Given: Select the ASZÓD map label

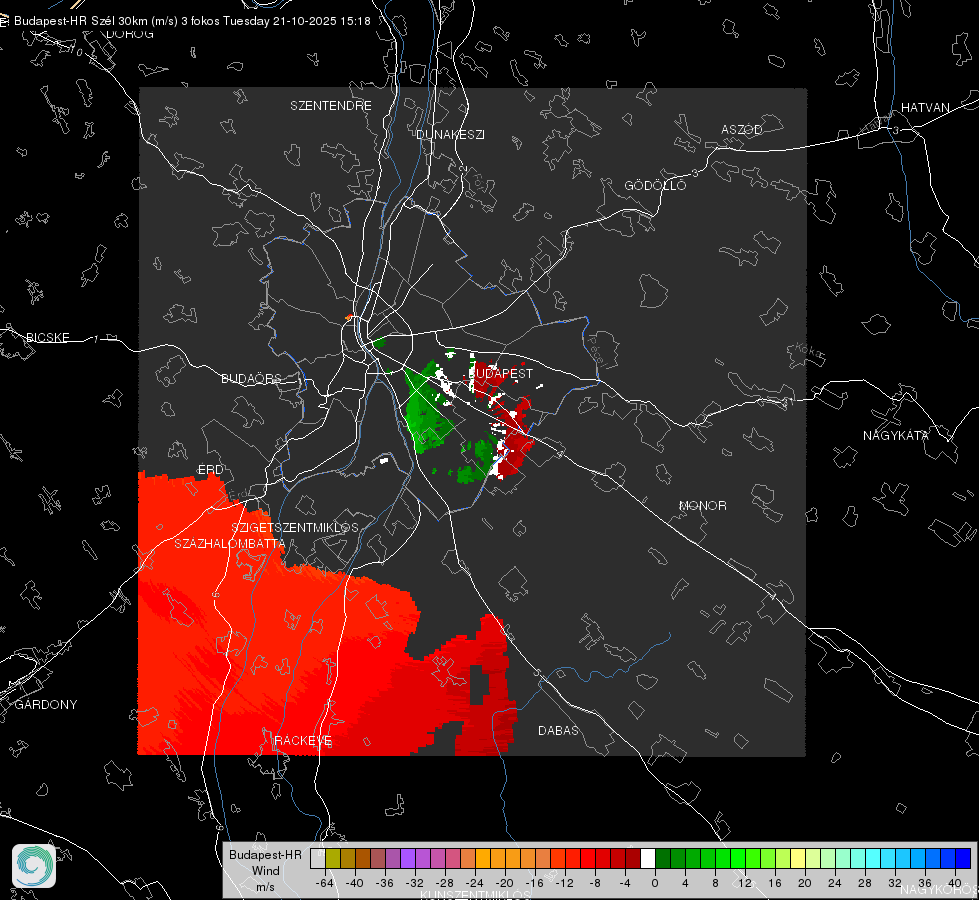Looking at the screenshot, I should (742, 129).
